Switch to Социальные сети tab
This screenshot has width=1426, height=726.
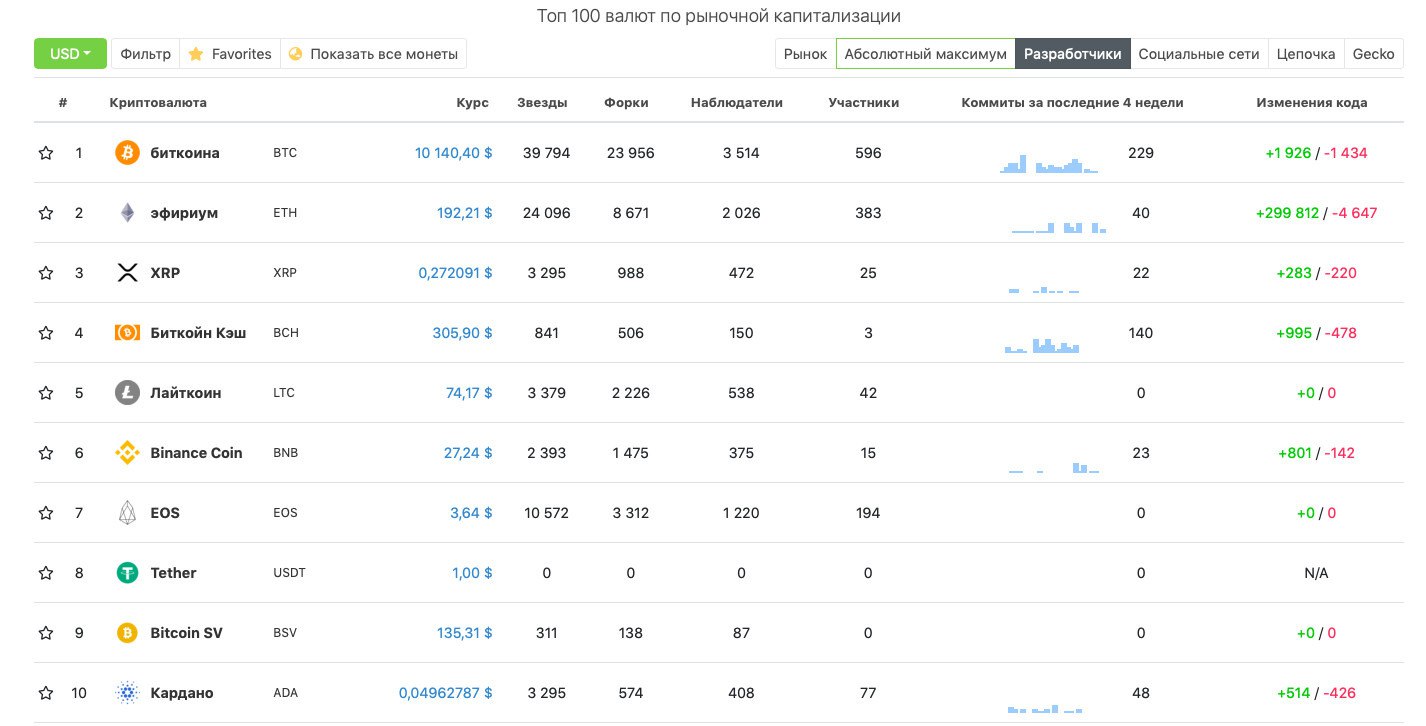[x=1199, y=54]
